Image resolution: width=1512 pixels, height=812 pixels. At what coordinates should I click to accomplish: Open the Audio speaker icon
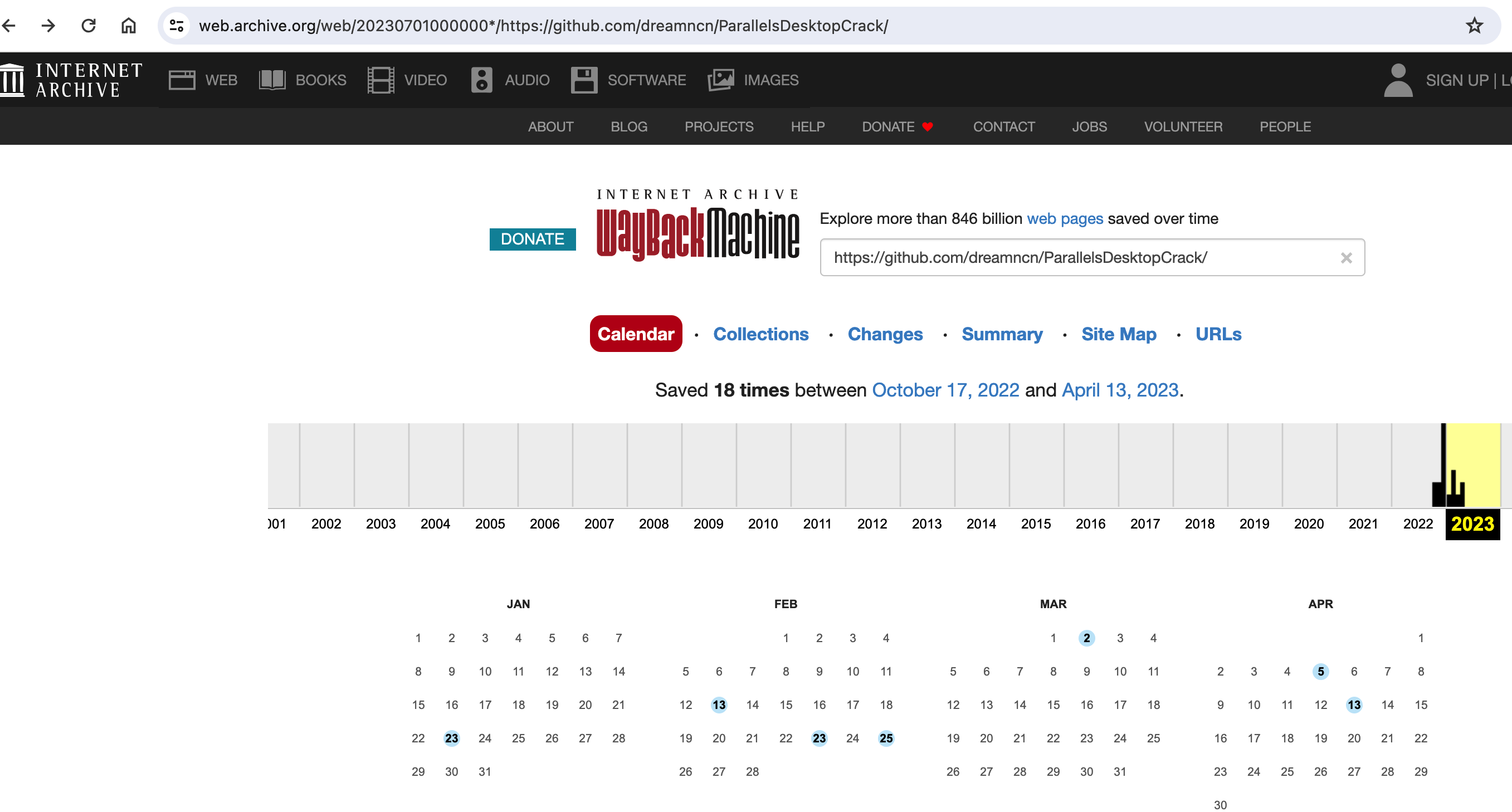[481, 80]
